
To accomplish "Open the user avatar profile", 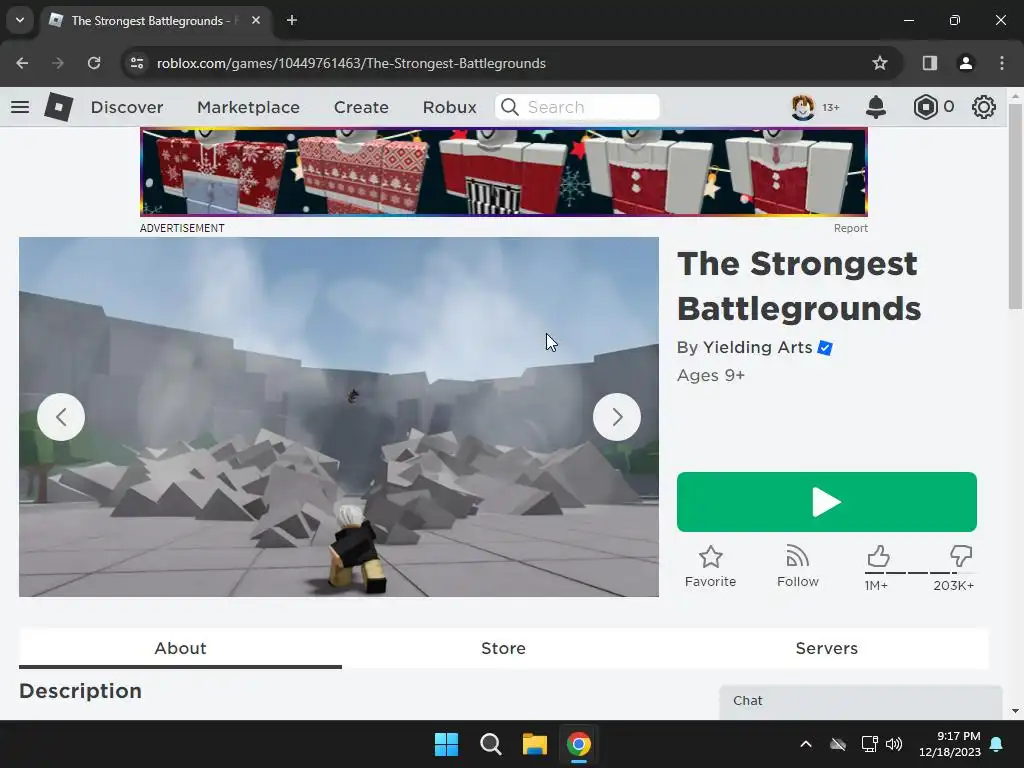I will click(x=803, y=107).
